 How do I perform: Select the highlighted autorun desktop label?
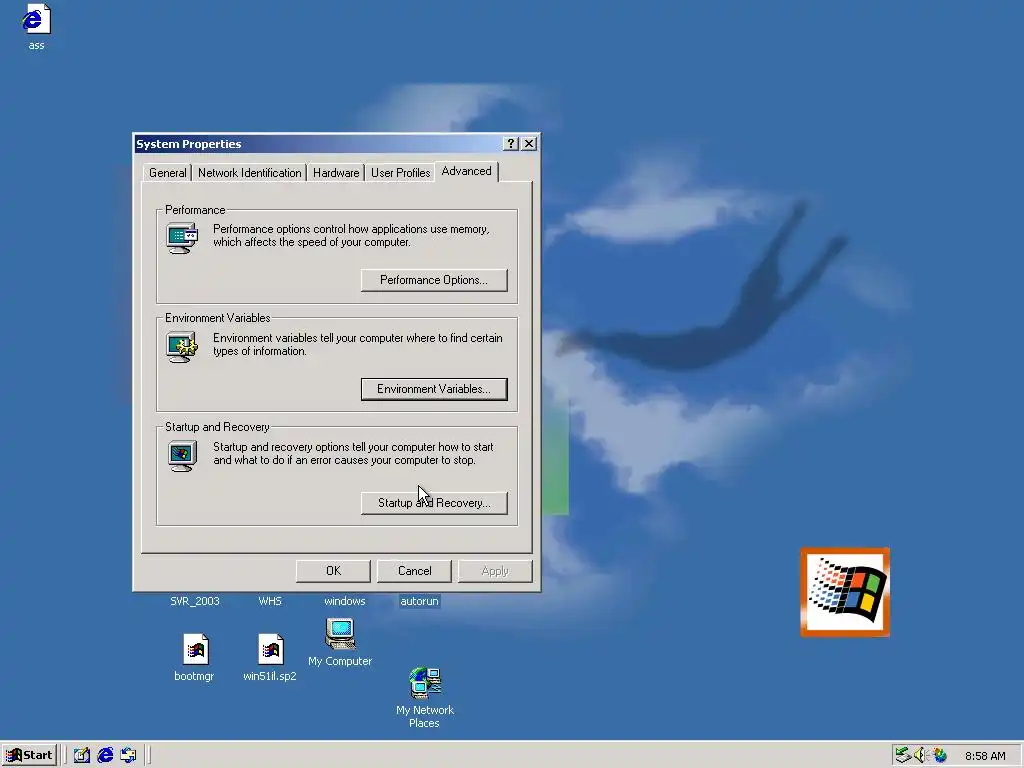419,601
